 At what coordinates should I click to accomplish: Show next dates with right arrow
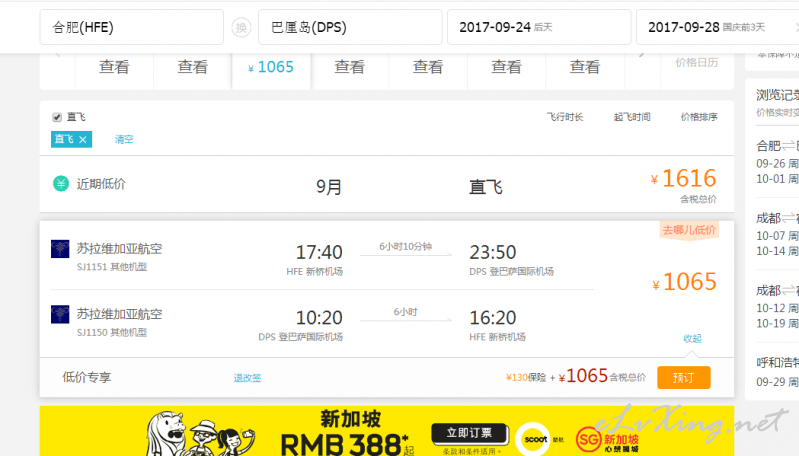(x=642, y=54)
